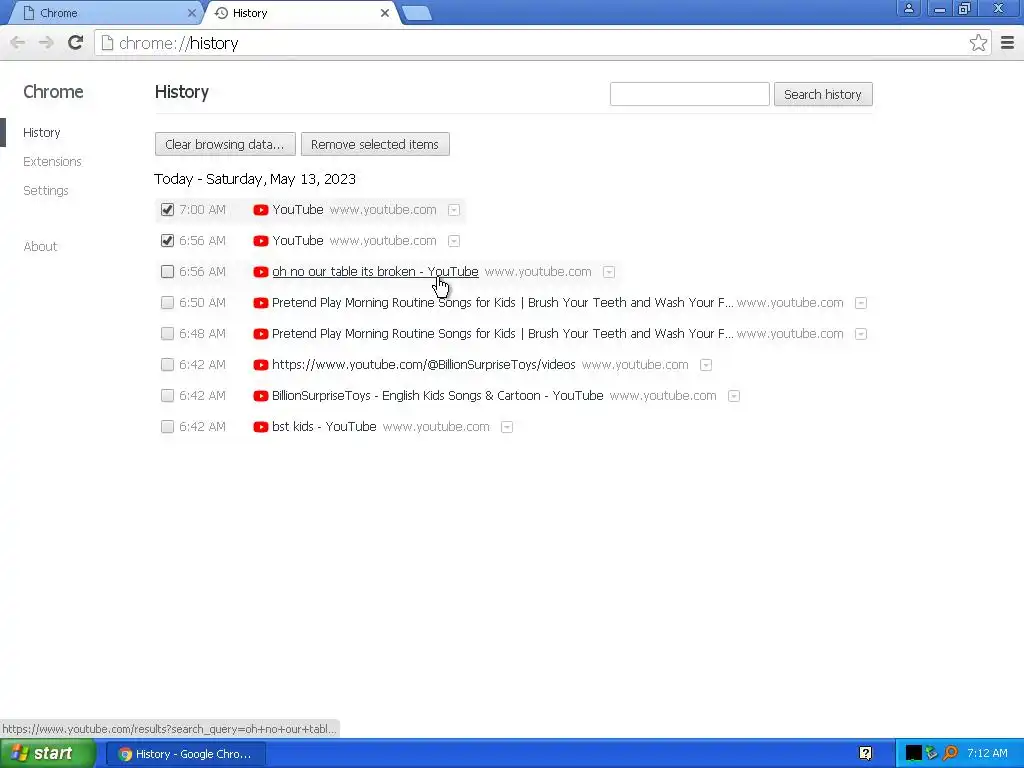Switch to the Chrome tab
This screenshot has height=768, width=1024.
click(104, 13)
